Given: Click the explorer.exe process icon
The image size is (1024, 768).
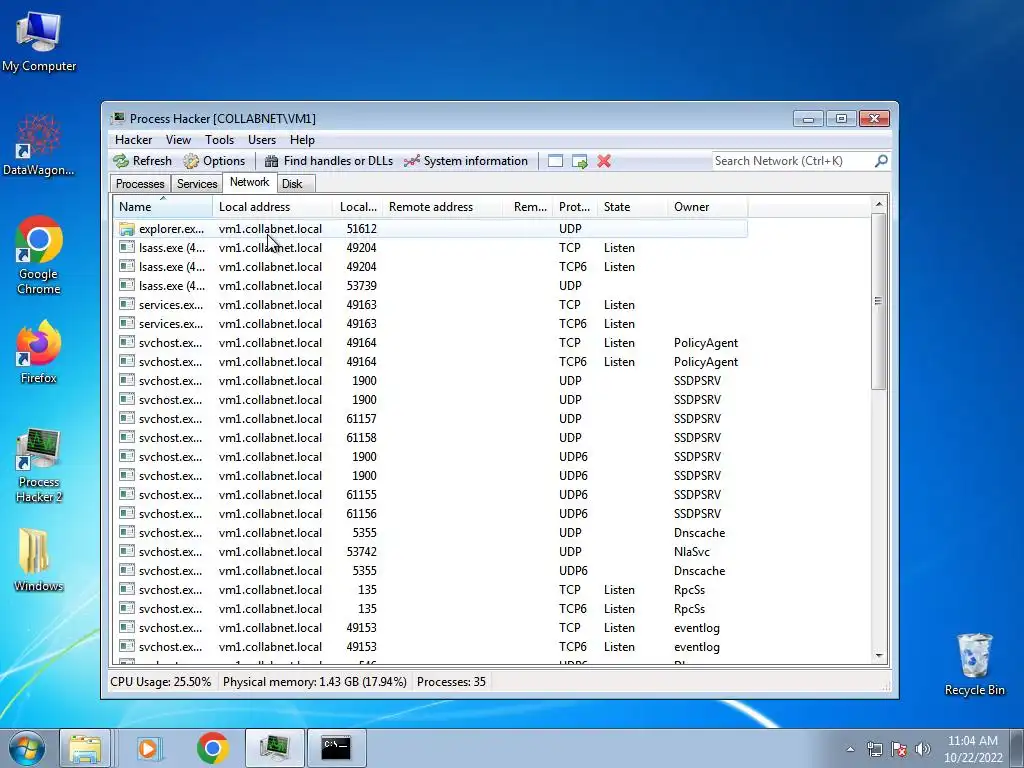Looking at the screenshot, I should 127,229.
